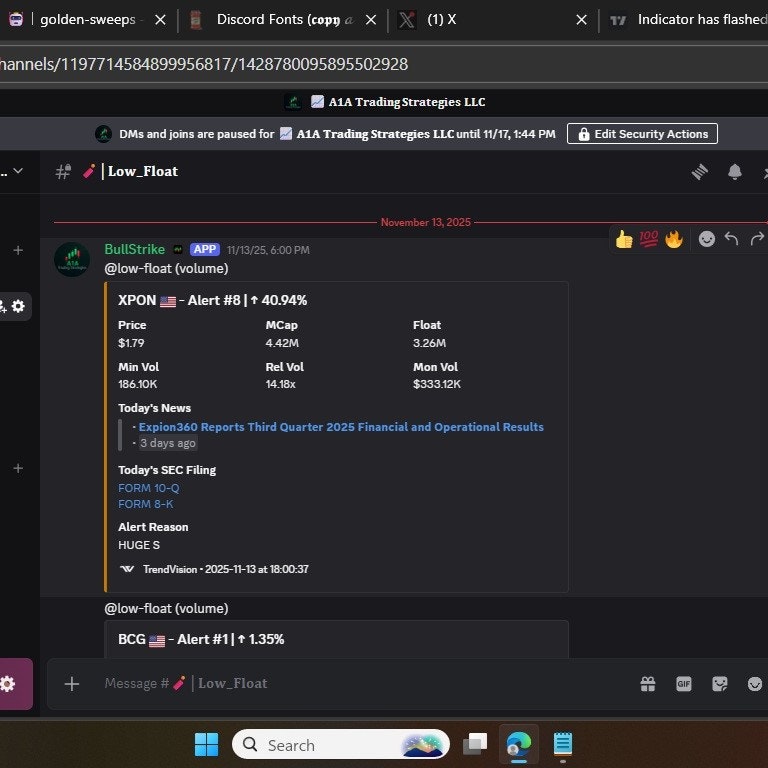The height and width of the screenshot is (768, 768).
Task: Click the Low_Float channel name header
Action: tap(143, 171)
